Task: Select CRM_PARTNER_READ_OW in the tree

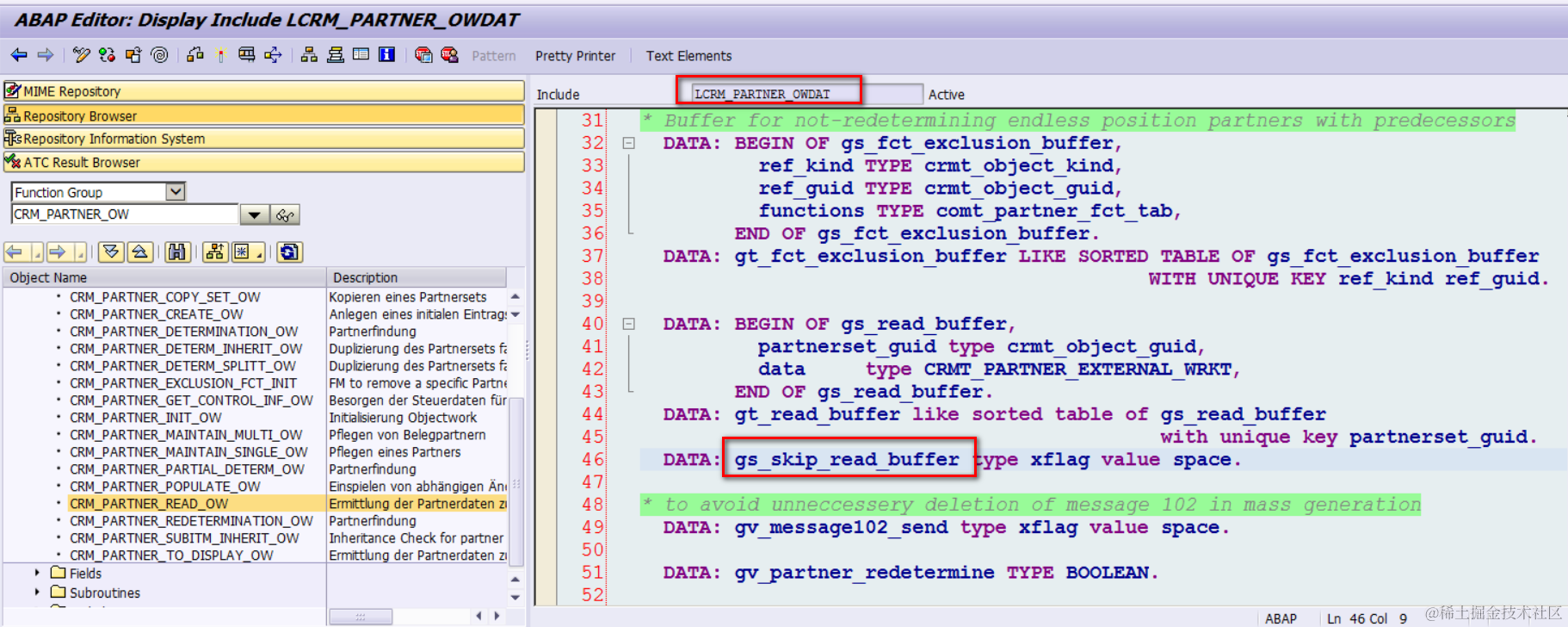Action: (149, 504)
